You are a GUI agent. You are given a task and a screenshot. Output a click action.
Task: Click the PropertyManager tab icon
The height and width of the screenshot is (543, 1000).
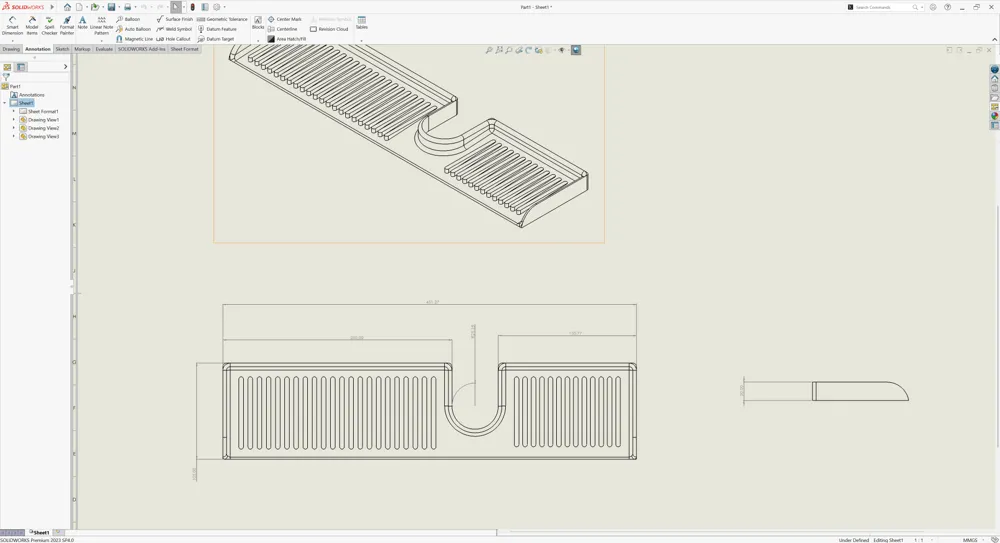click(x=21, y=67)
